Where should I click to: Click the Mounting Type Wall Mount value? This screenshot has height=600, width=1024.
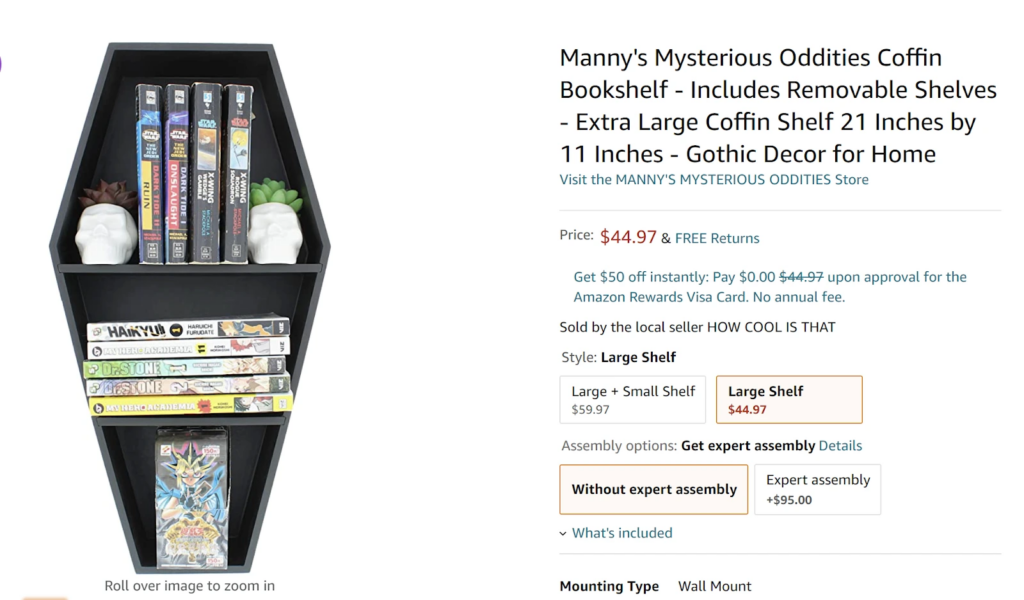[716, 586]
